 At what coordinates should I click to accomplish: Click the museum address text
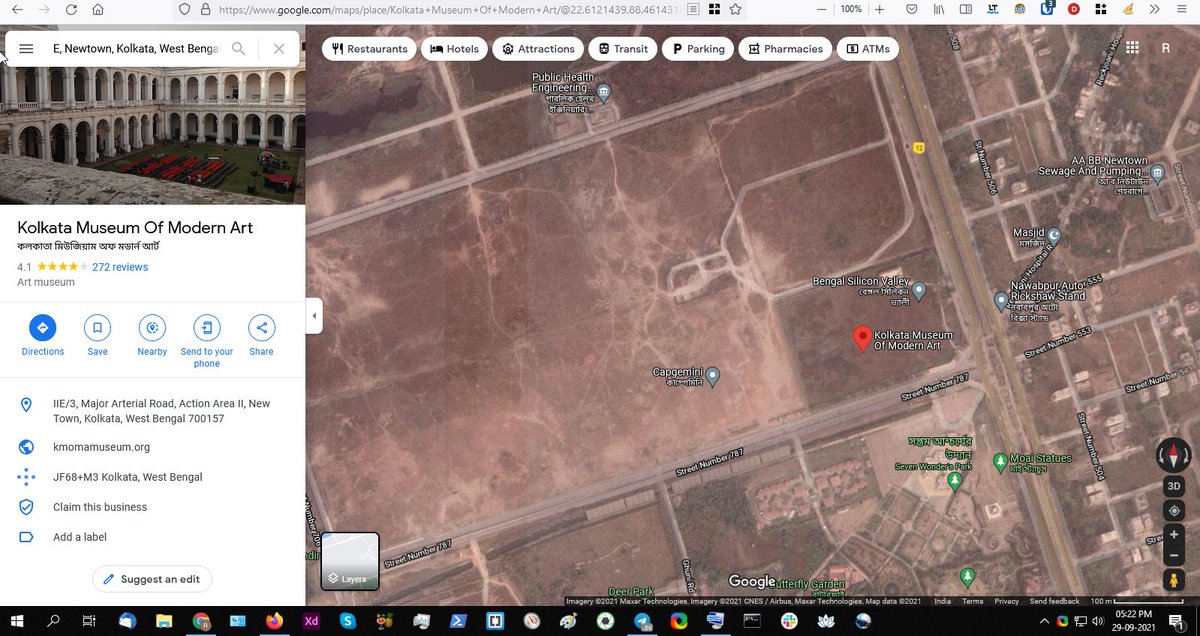161,411
